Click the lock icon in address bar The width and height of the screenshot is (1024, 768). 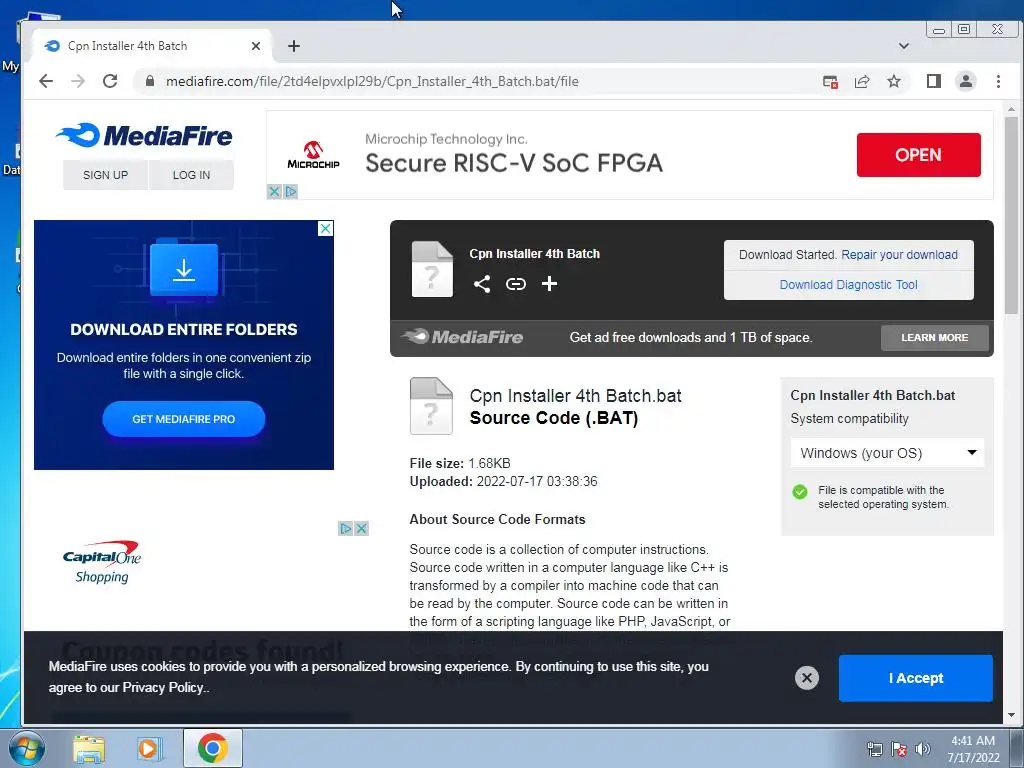pos(150,81)
